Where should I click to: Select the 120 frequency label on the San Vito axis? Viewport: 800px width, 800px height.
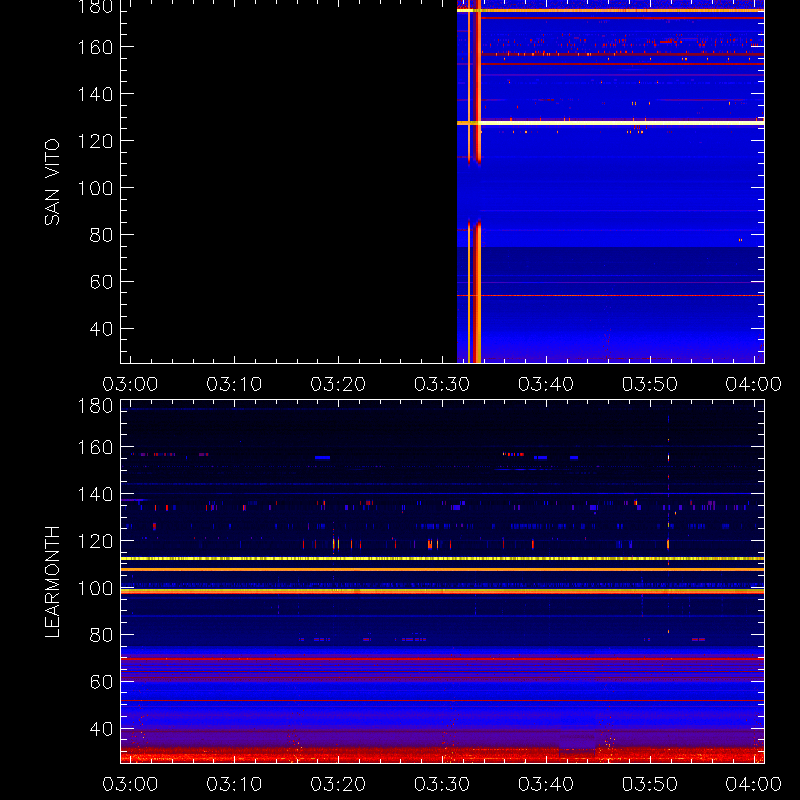(x=95, y=141)
